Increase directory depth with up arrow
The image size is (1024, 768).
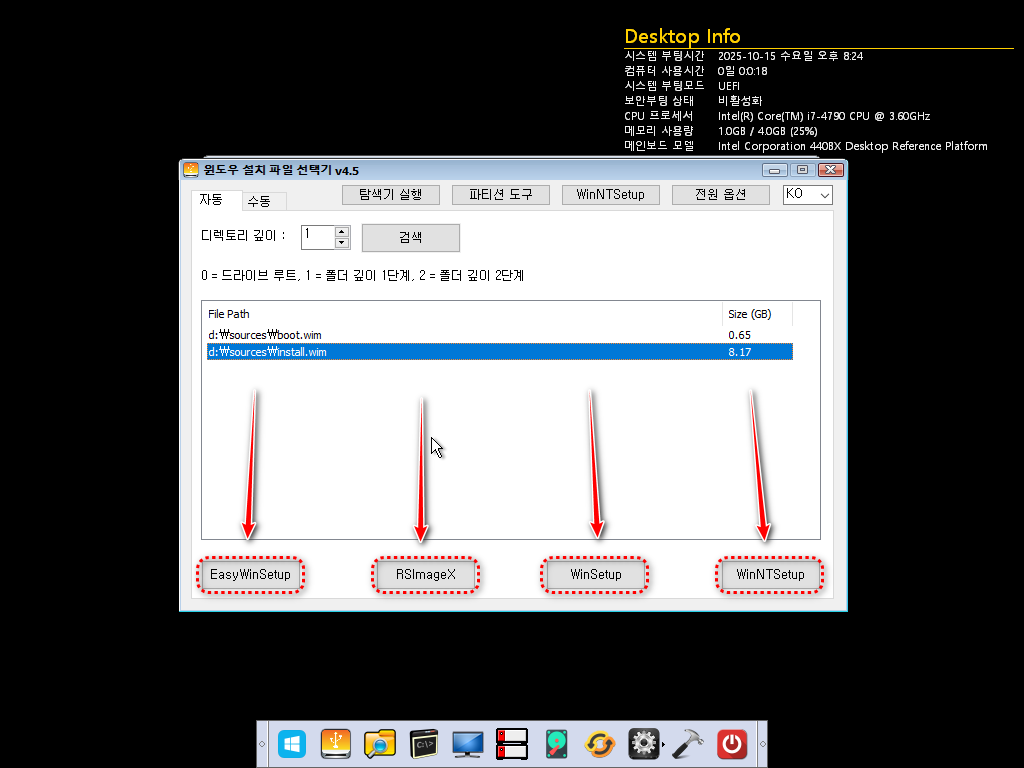tap(342, 232)
